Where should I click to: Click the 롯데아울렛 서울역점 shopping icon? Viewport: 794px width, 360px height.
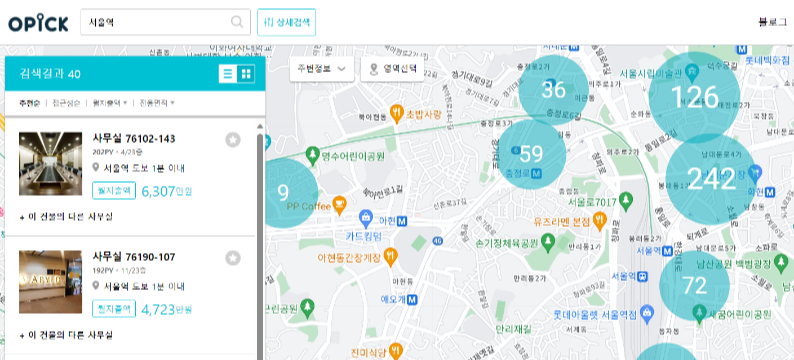[x=647, y=313]
